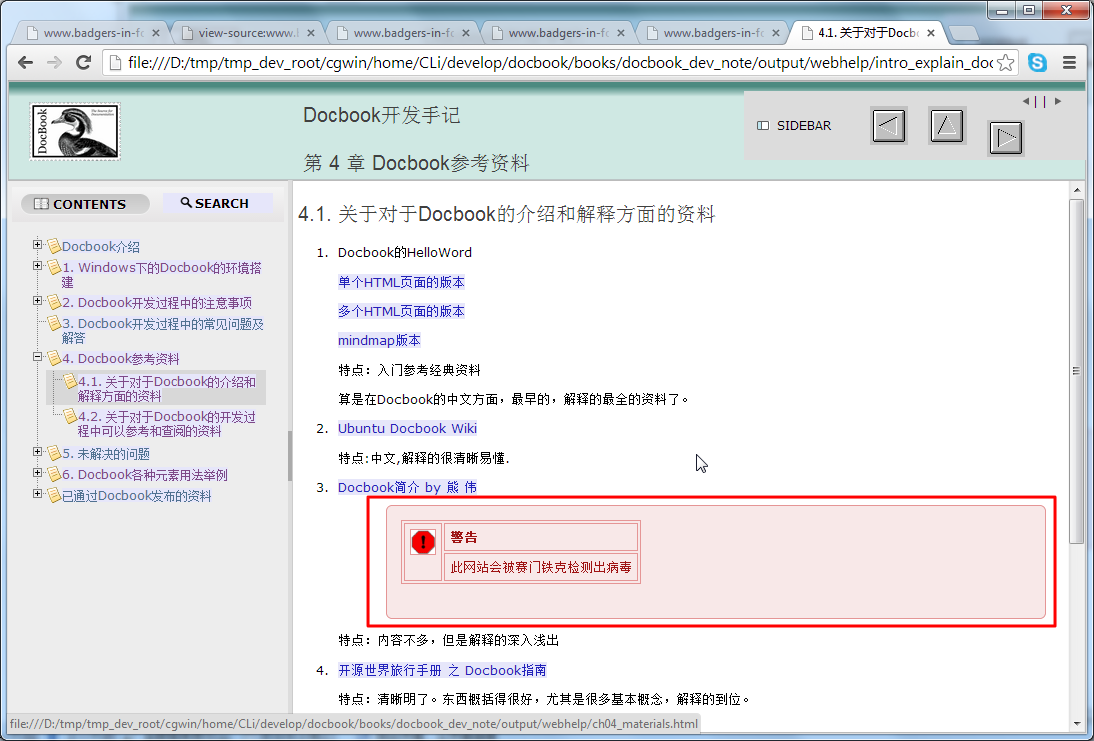
Task: Click 第 4 章 Docbook参考资料 chapter heading
Action: (417, 163)
